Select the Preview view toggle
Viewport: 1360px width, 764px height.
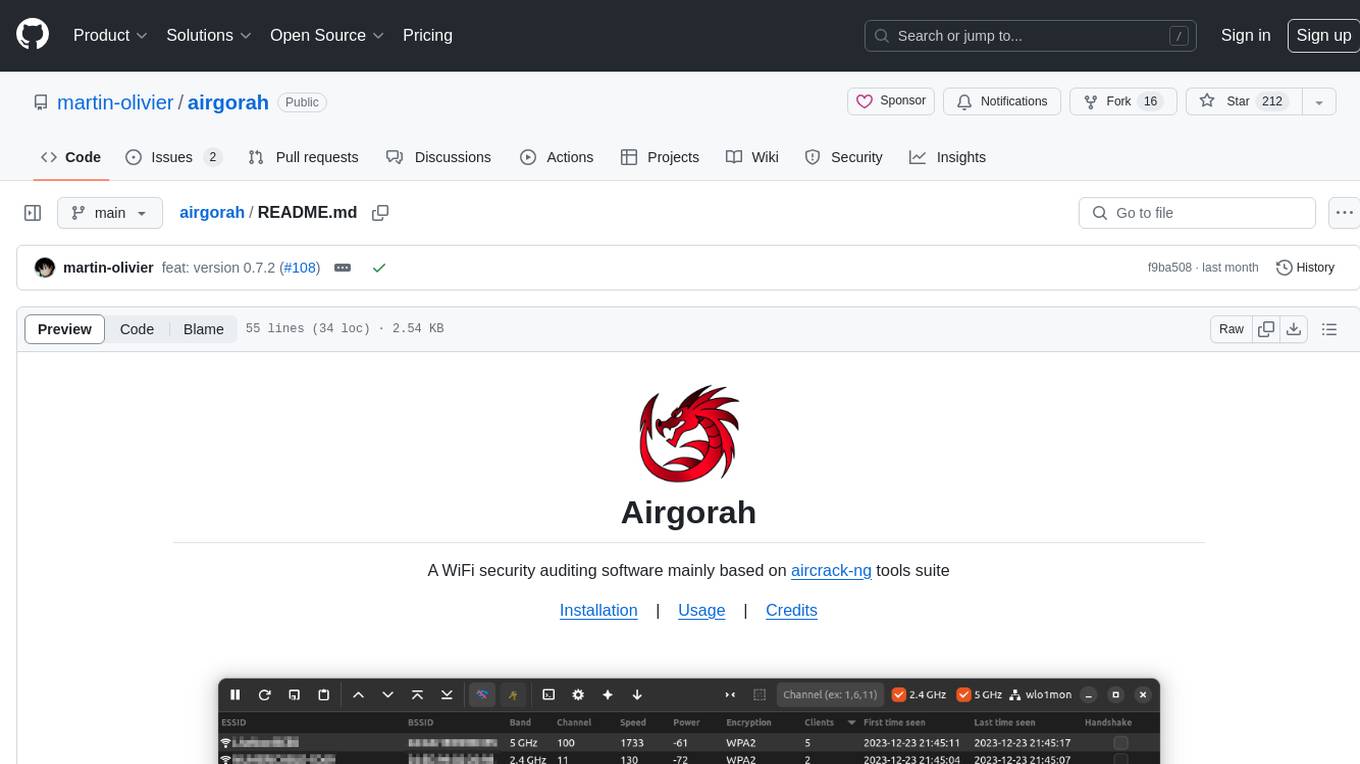coord(65,329)
